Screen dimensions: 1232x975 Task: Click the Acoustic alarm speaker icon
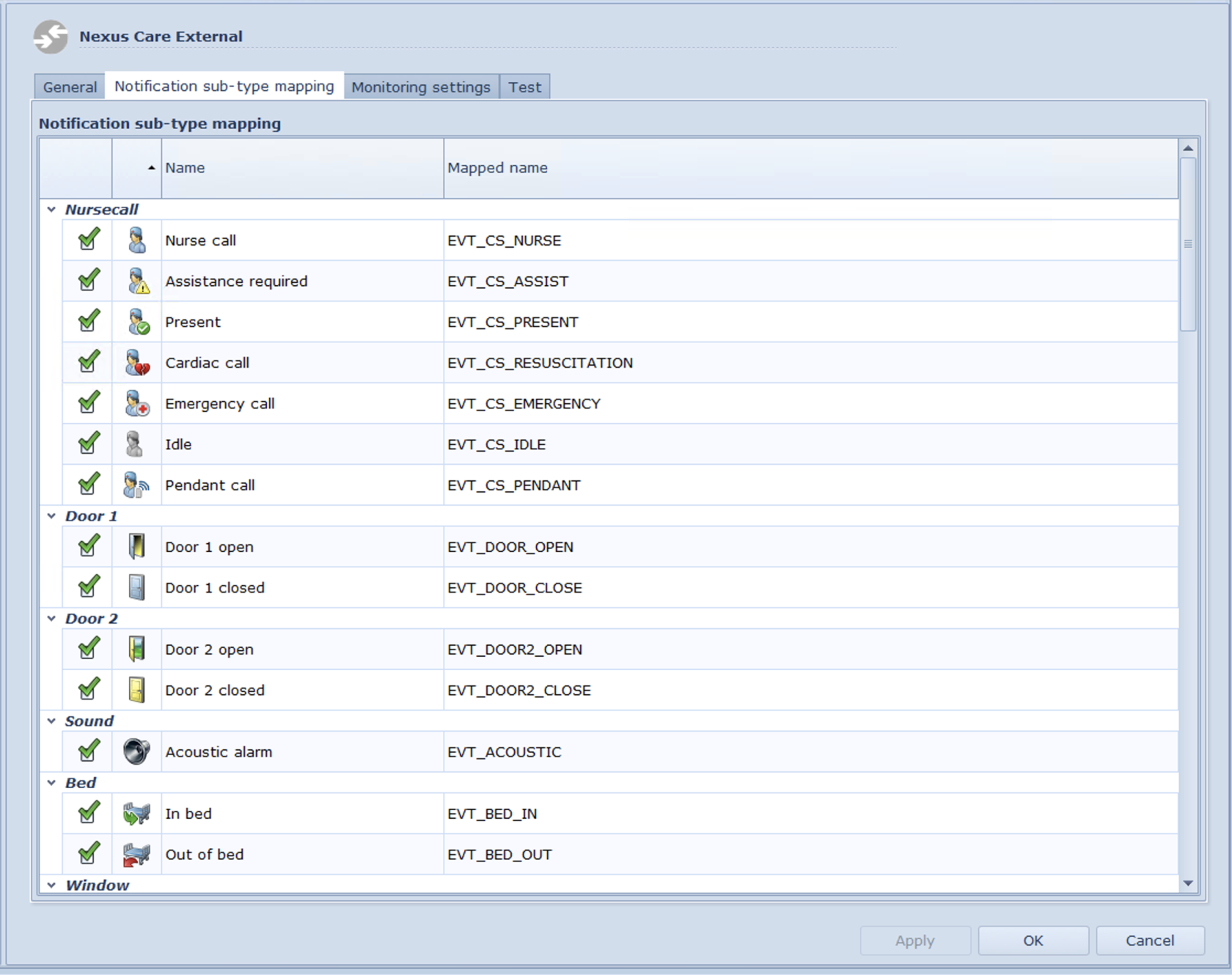click(x=136, y=751)
